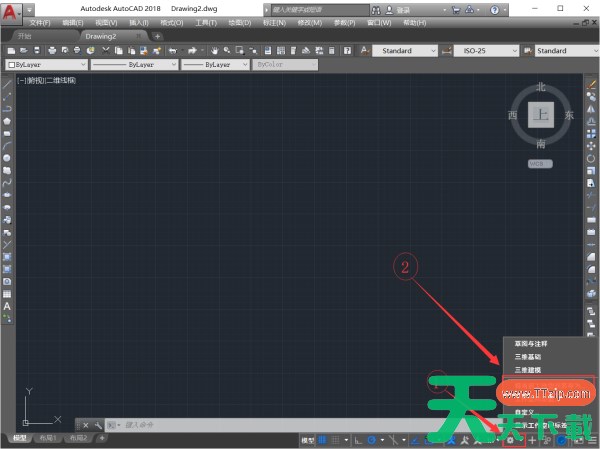Open the linetype ByLayer dropdown
The width and height of the screenshot is (600, 449).
[x=134, y=65]
